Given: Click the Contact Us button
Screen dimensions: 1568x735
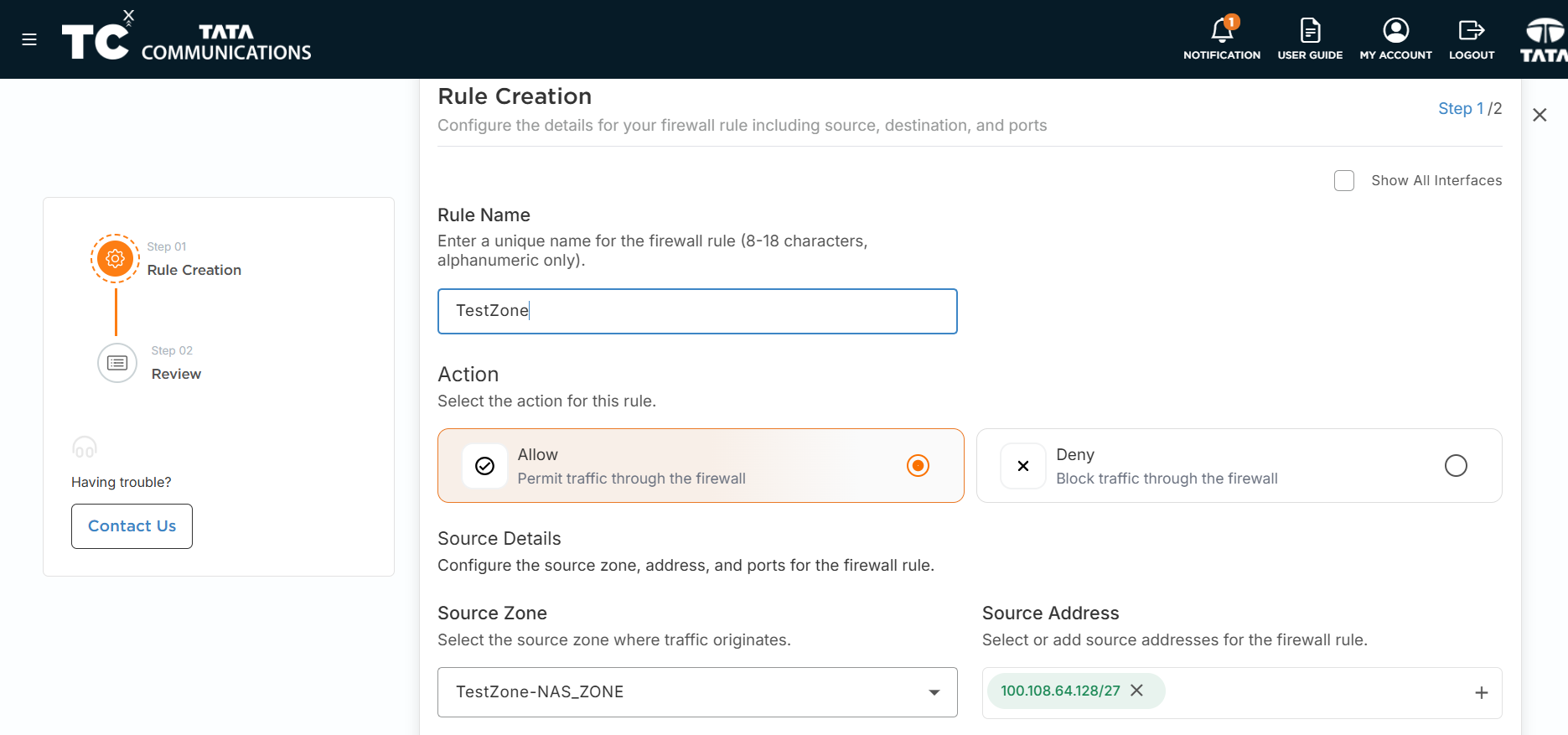Looking at the screenshot, I should 132,526.
